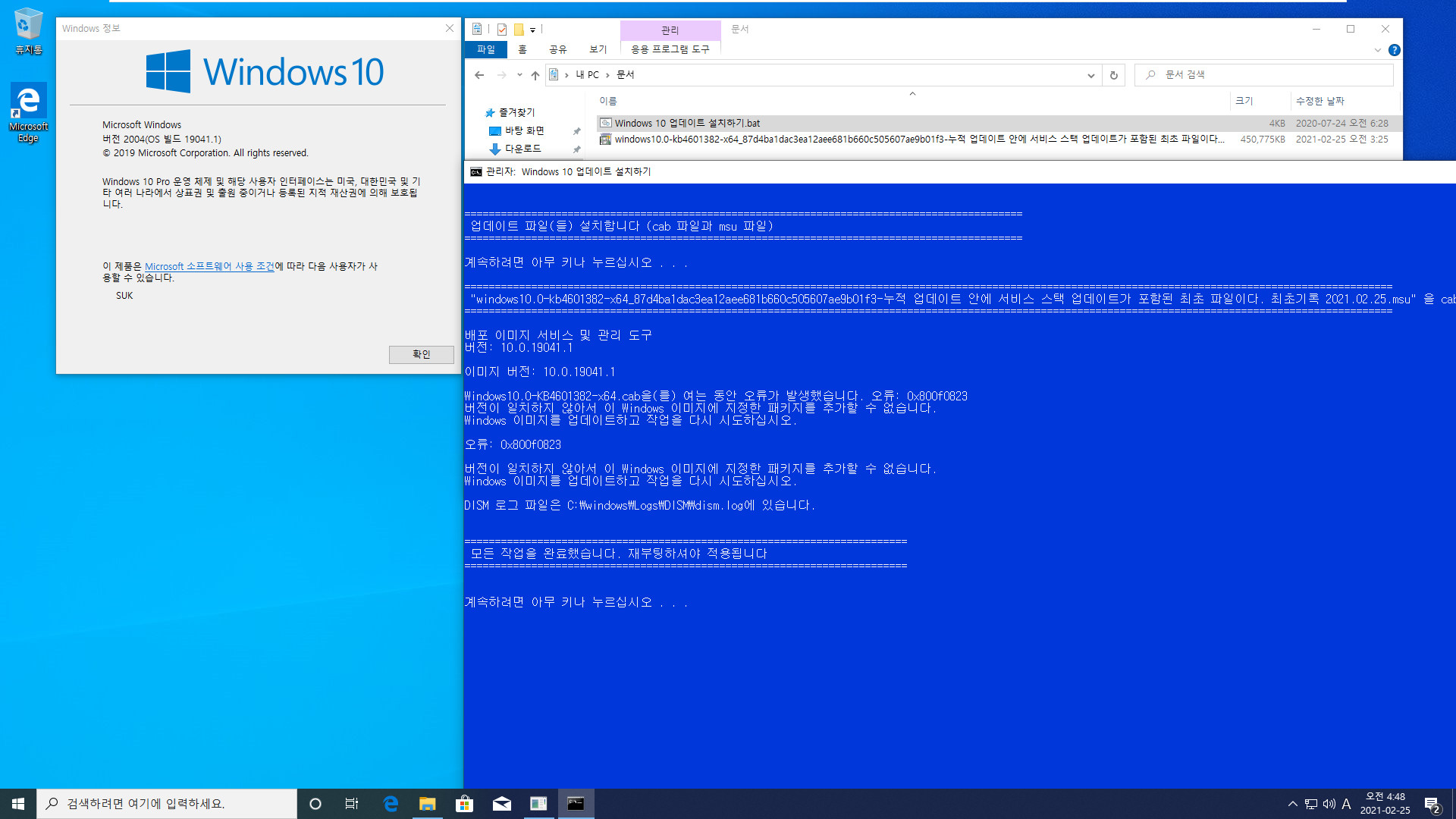
Task: Open Task View on the taskbar
Action: (352, 804)
